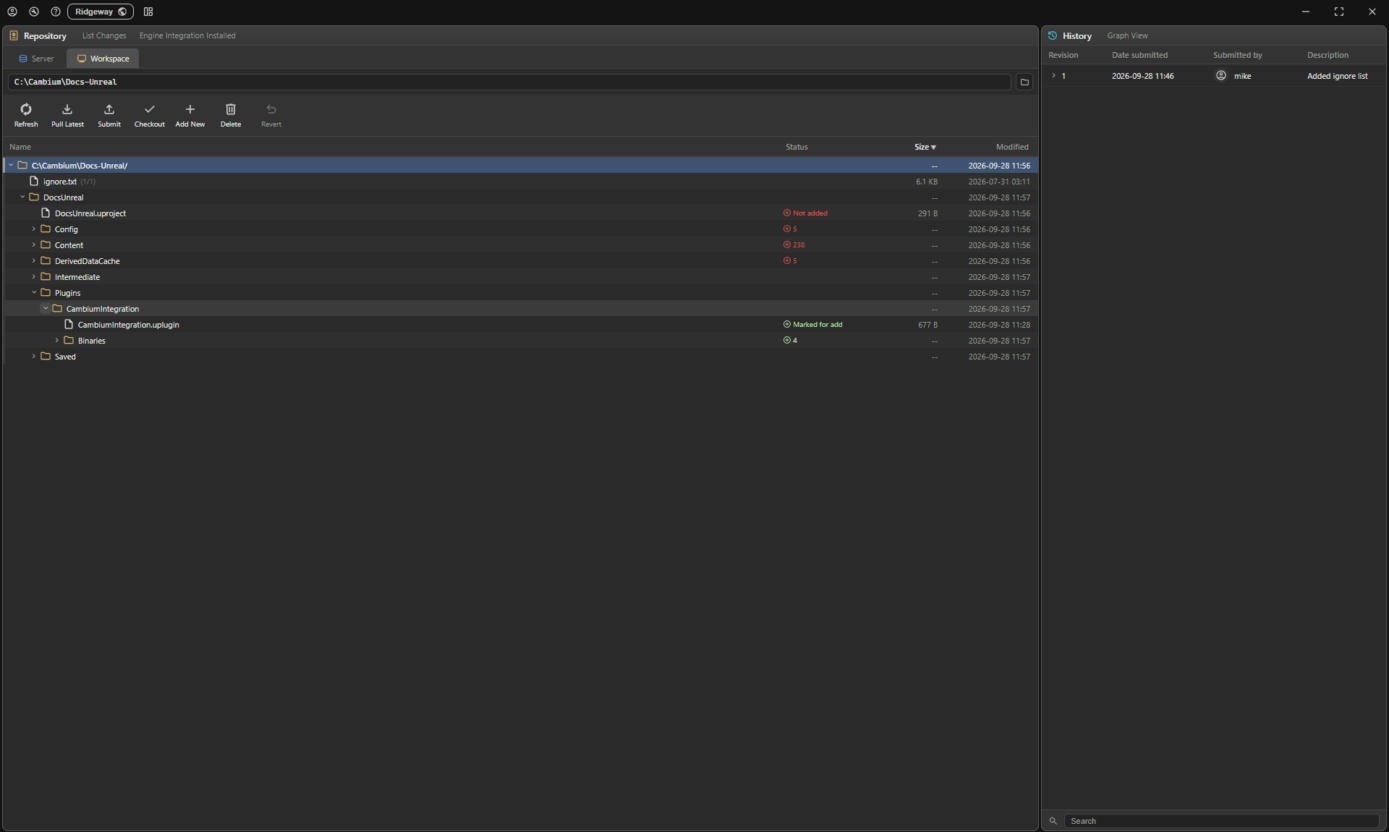This screenshot has height=832, width=1389.
Task: Select the History tab
Action: point(1070,36)
